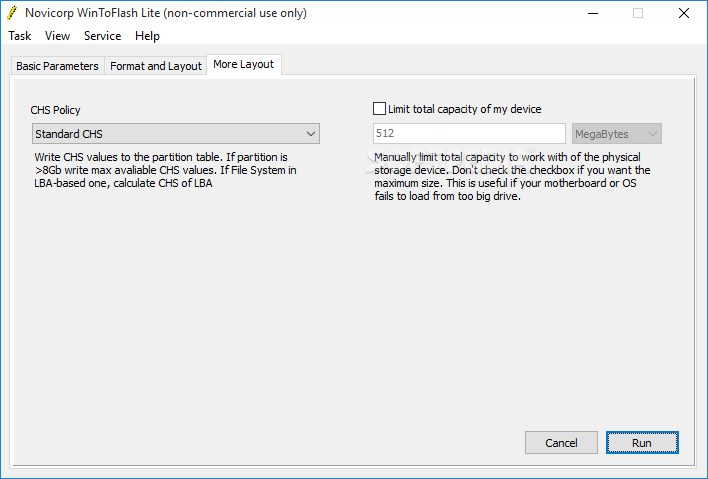Click the Run button
Image resolution: width=708 pixels, height=479 pixels.
point(642,442)
